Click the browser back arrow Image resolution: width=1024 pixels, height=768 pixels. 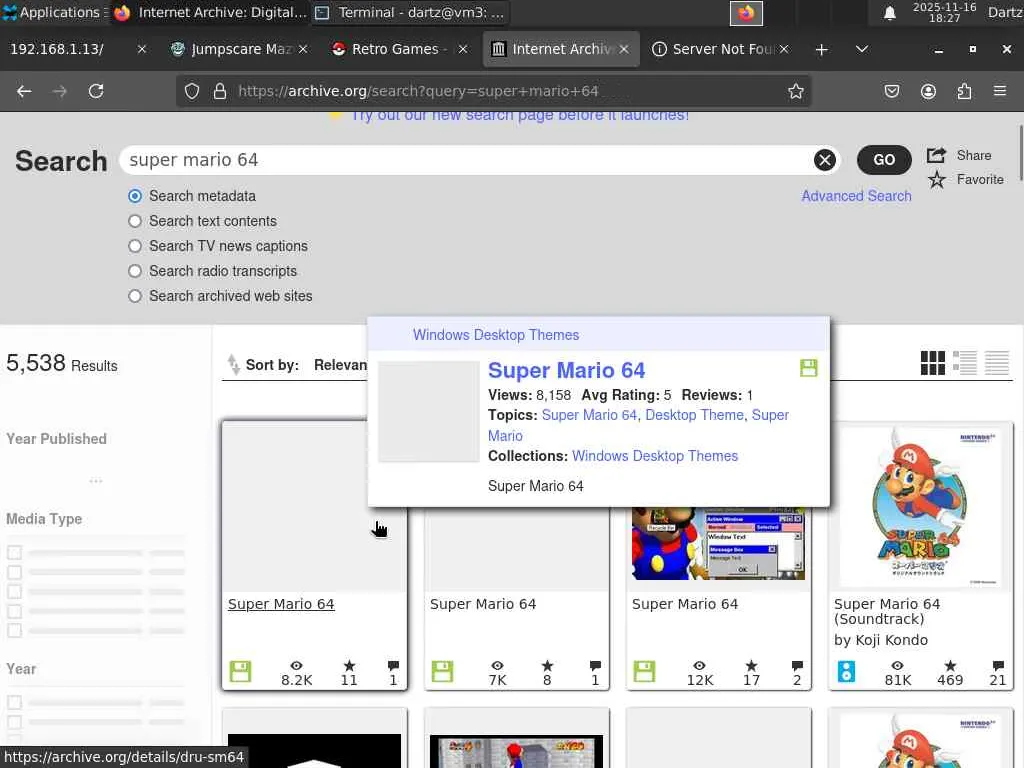coord(24,91)
